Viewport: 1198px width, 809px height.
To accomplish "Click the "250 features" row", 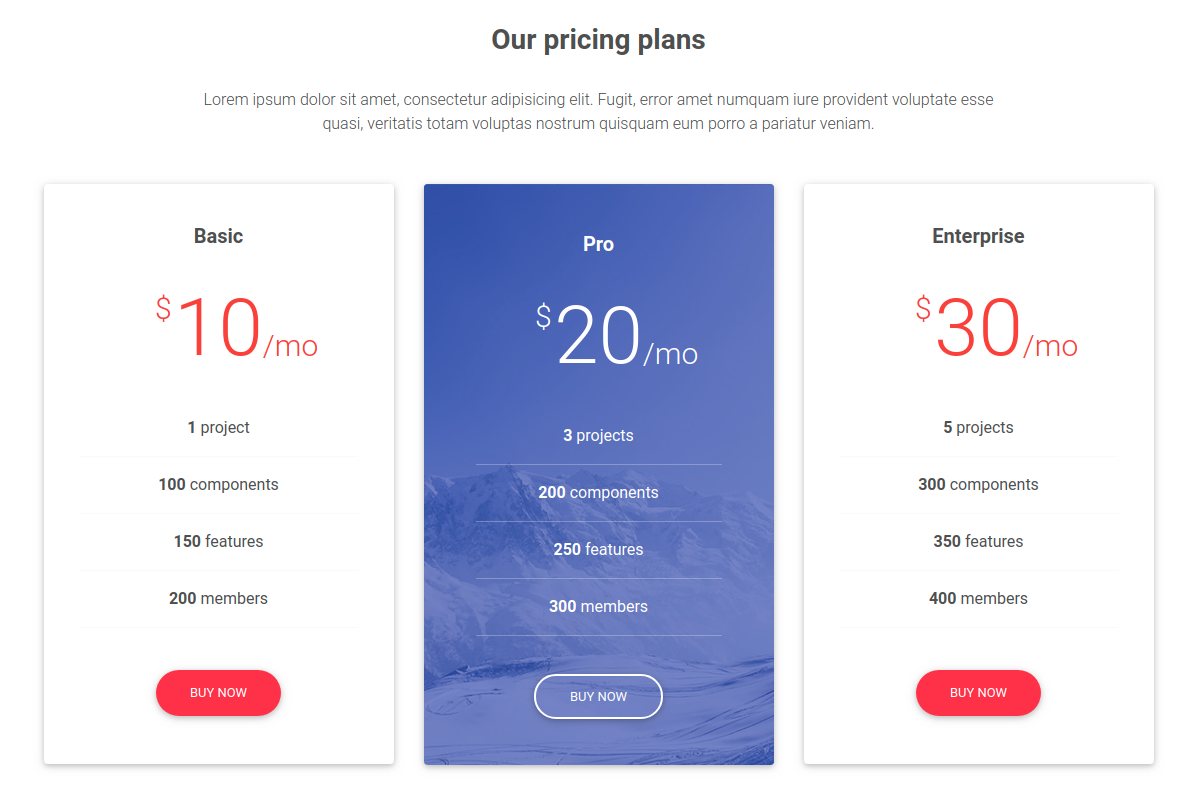I will 598,549.
